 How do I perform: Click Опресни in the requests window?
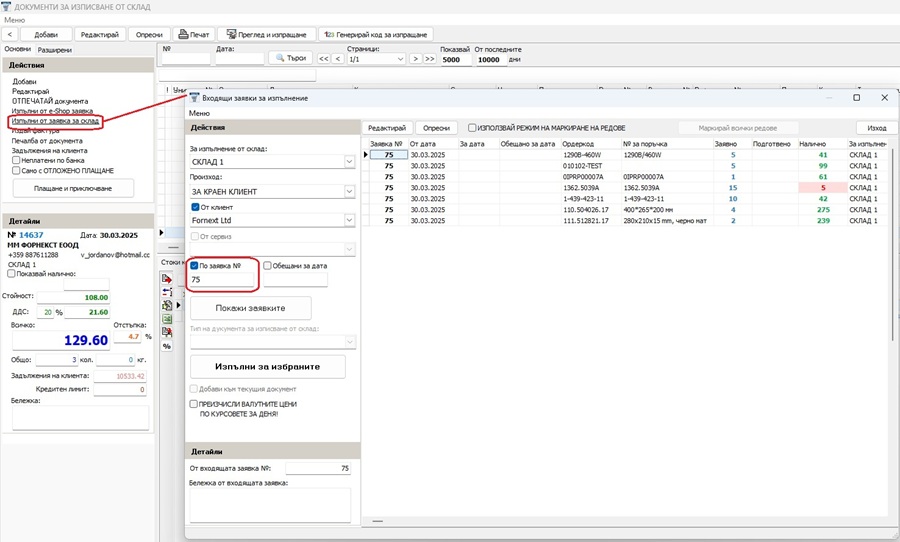coord(436,128)
